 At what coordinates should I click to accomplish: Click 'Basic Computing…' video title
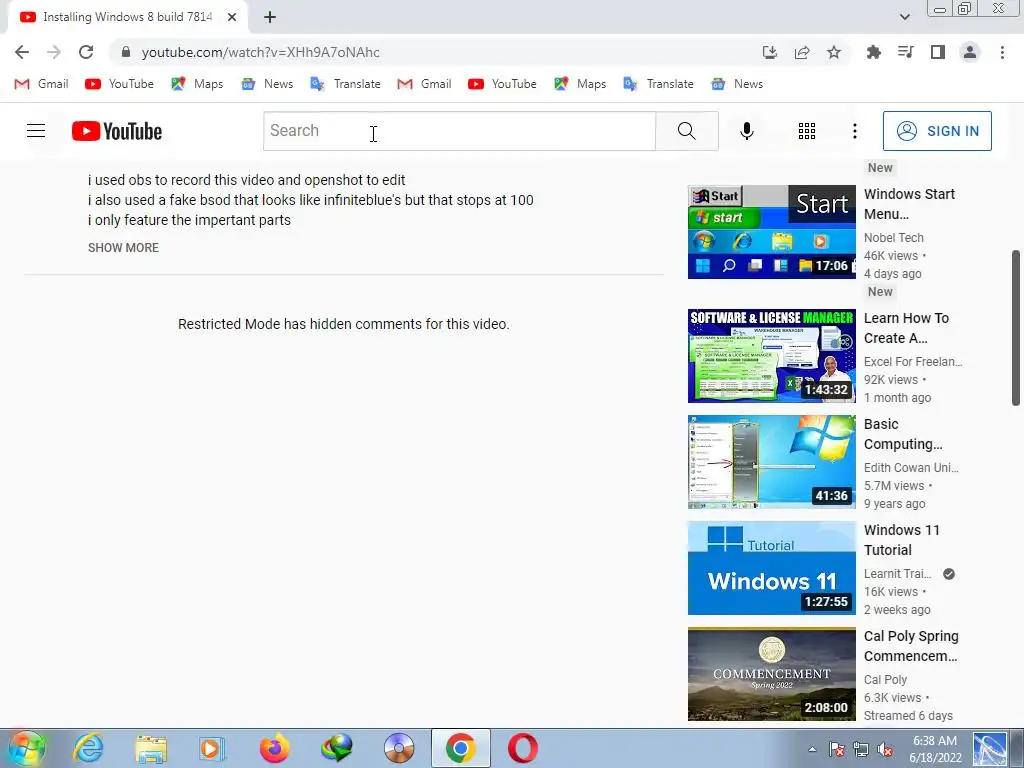click(x=903, y=434)
